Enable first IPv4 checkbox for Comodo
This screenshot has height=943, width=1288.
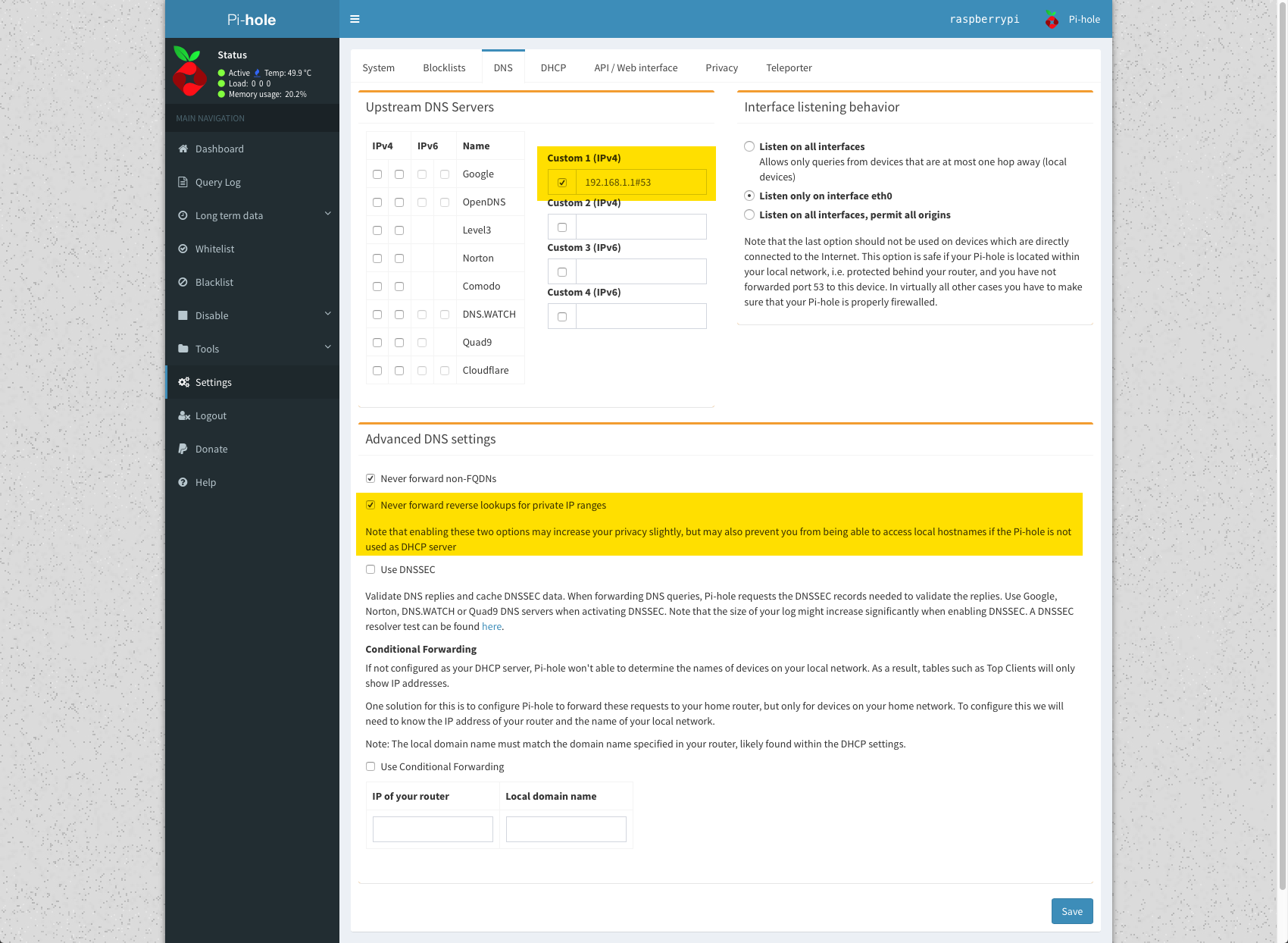[x=377, y=287]
